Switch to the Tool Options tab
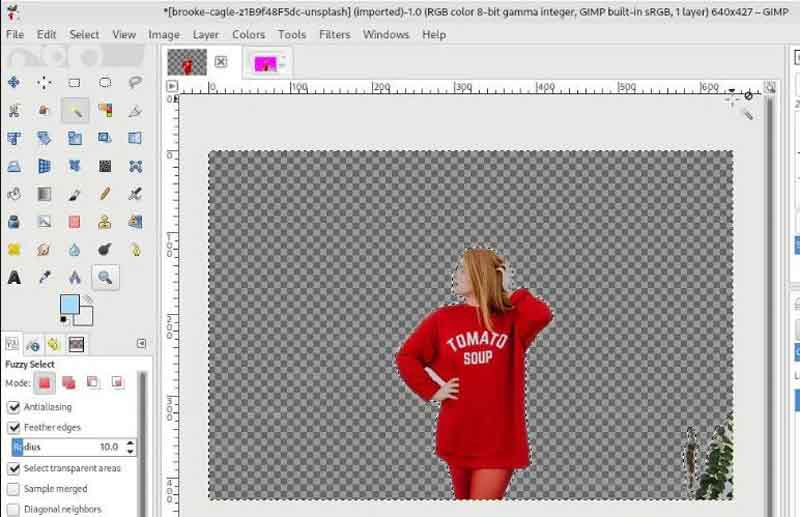The height and width of the screenshot is (517, 800). [x=12, y=344]
